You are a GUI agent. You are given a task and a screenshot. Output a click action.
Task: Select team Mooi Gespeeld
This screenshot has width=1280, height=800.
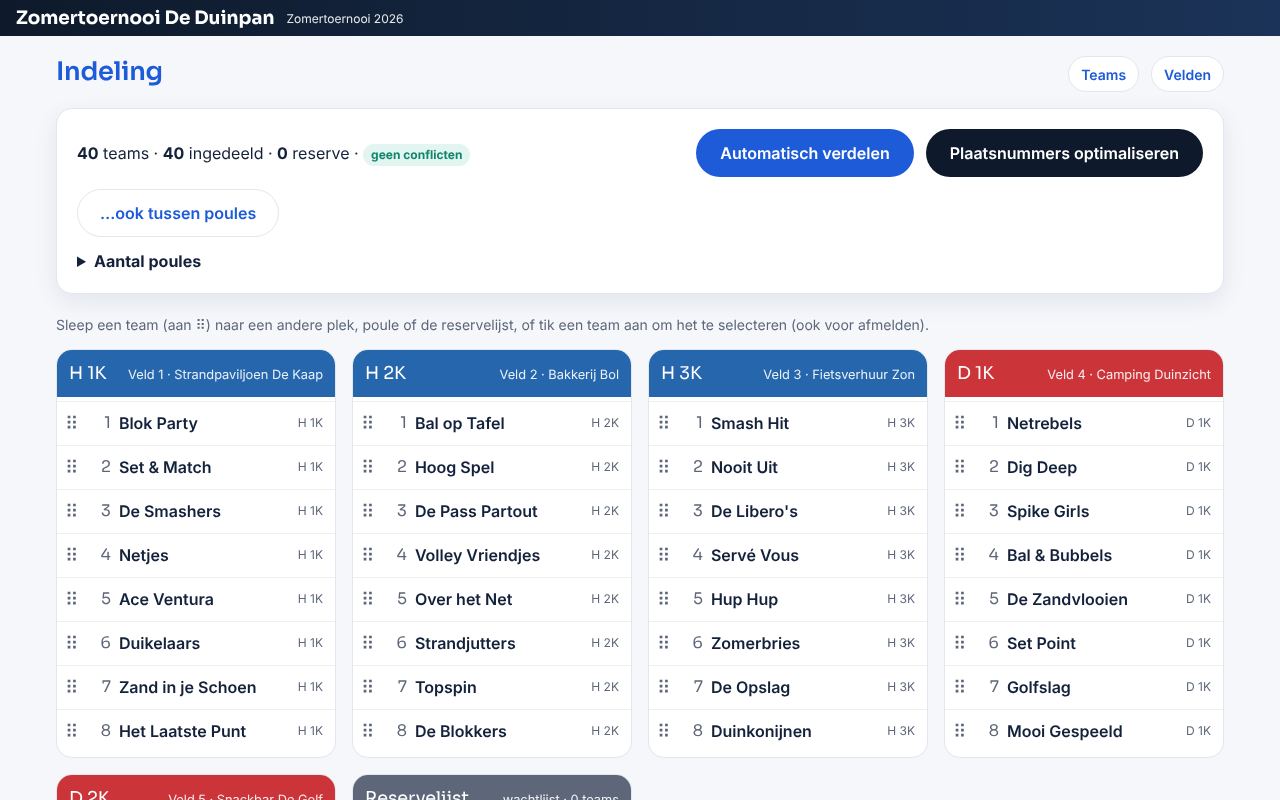tap(1084, 731)
